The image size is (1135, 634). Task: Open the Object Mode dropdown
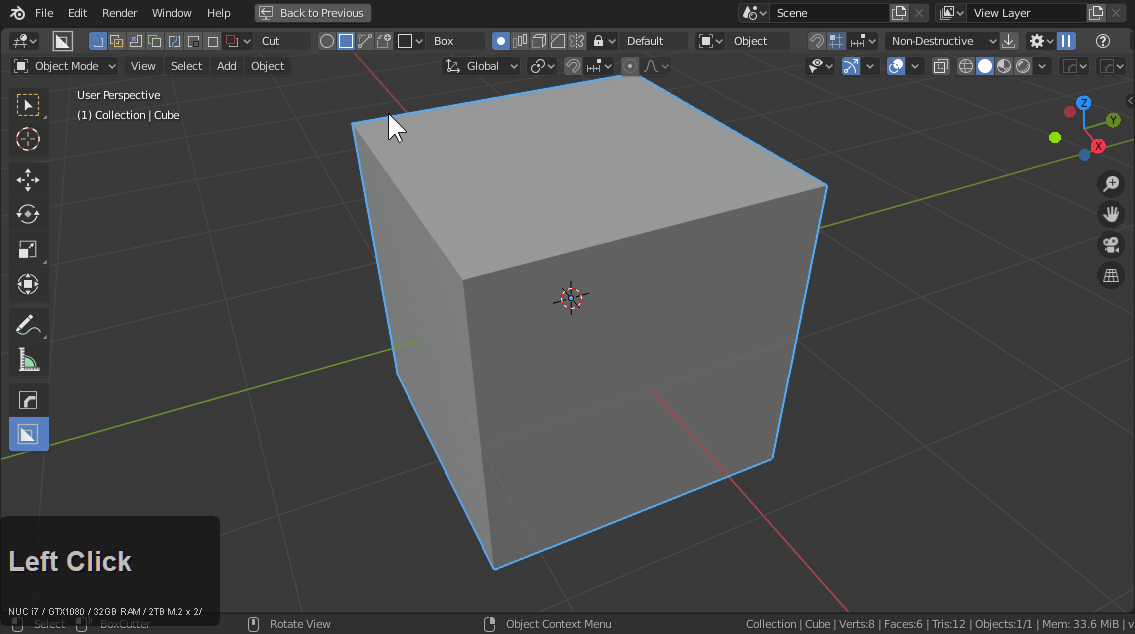[x=65, y=66]
